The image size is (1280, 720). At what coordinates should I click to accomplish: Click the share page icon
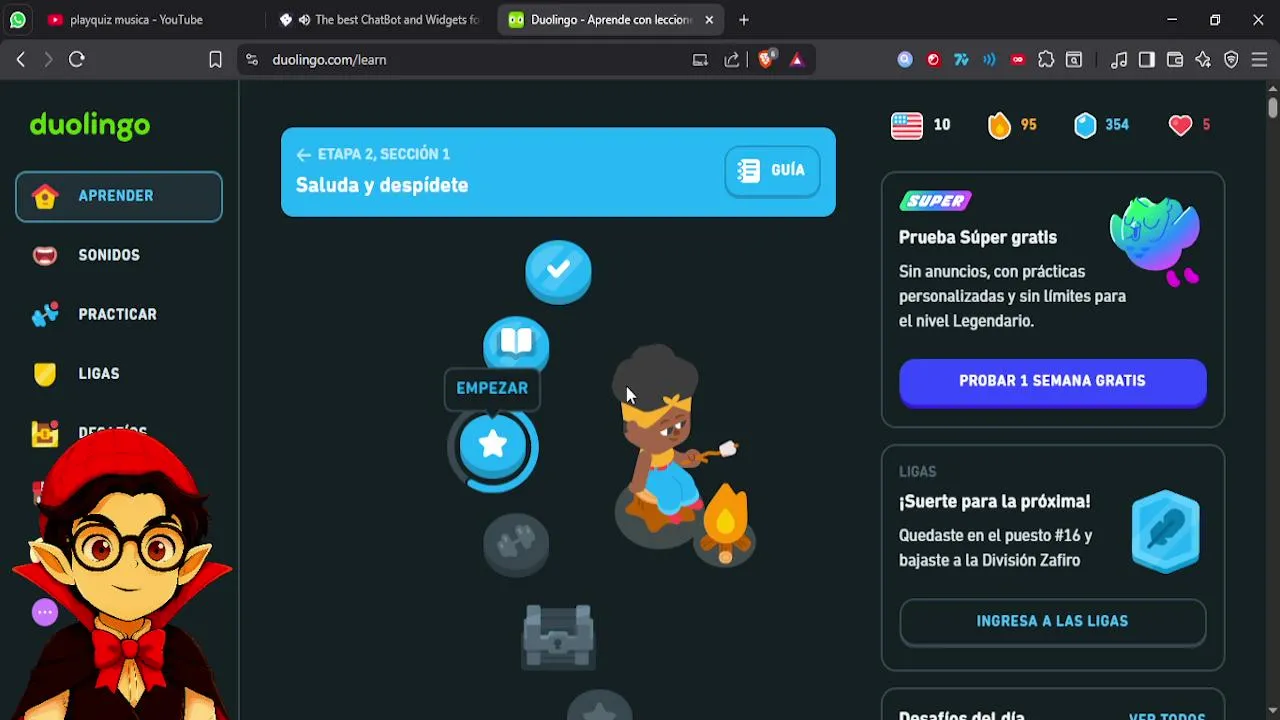click(732, 60)
